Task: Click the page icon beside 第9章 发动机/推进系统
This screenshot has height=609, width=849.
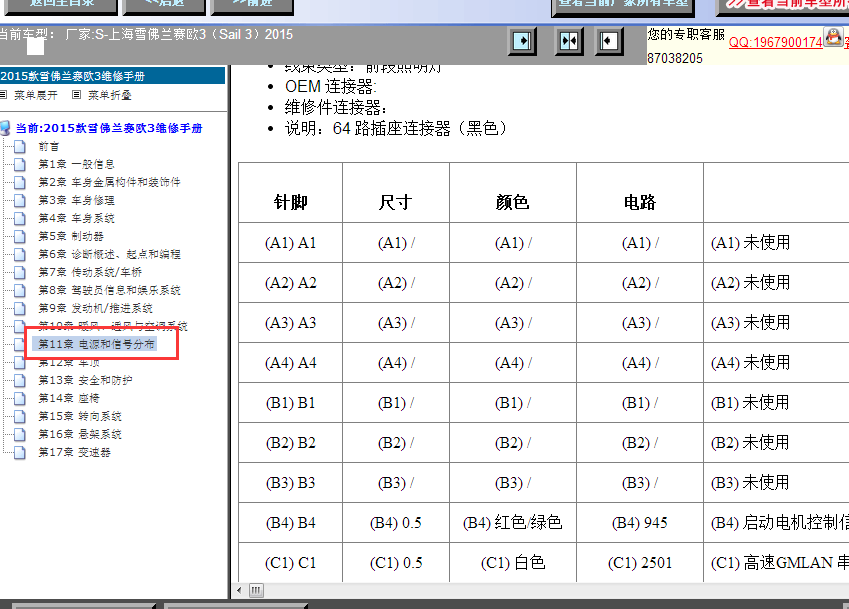Action: (x=19, y=308)
